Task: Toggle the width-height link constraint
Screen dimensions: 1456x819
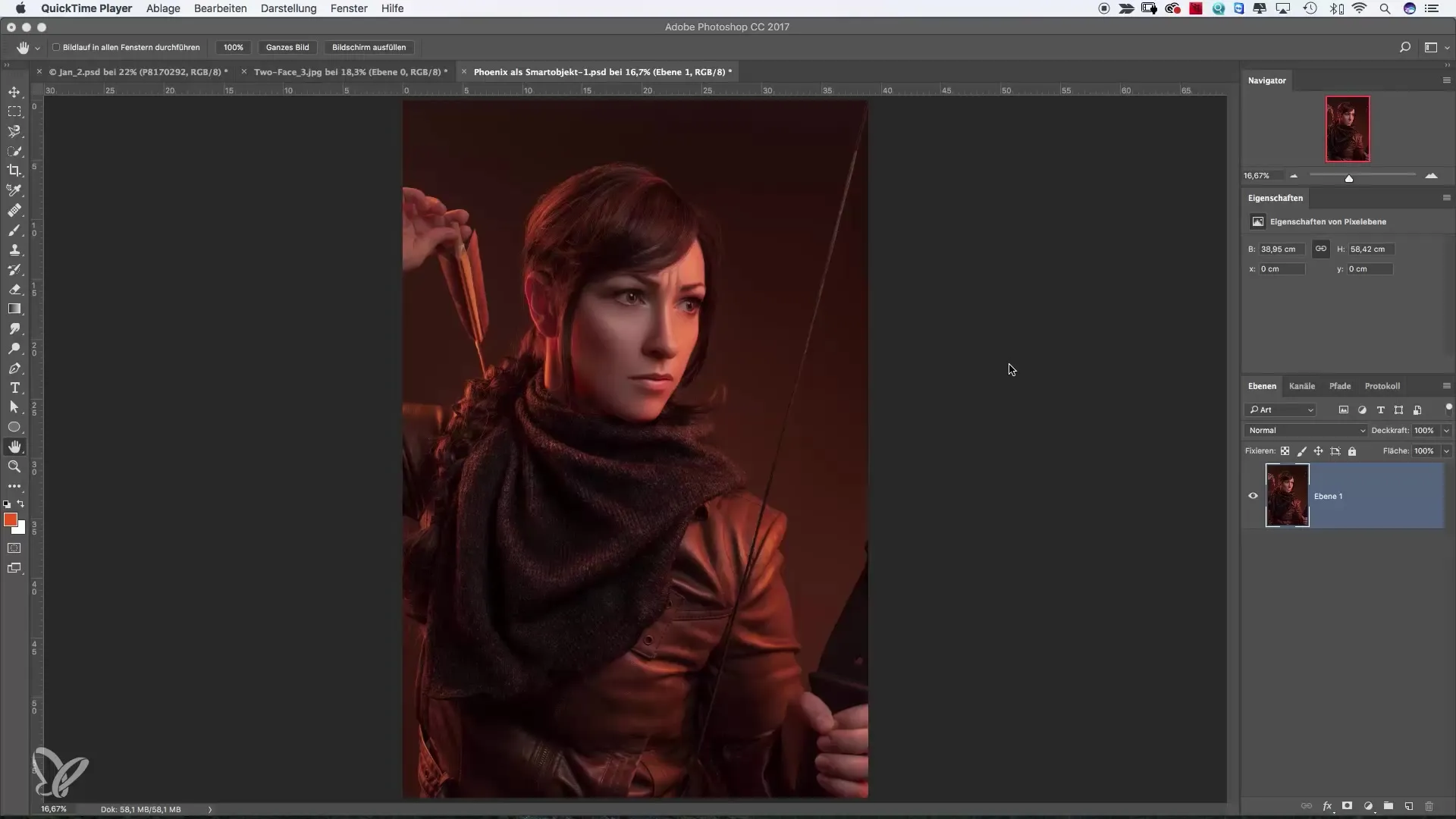Action: pos(1321,249)
